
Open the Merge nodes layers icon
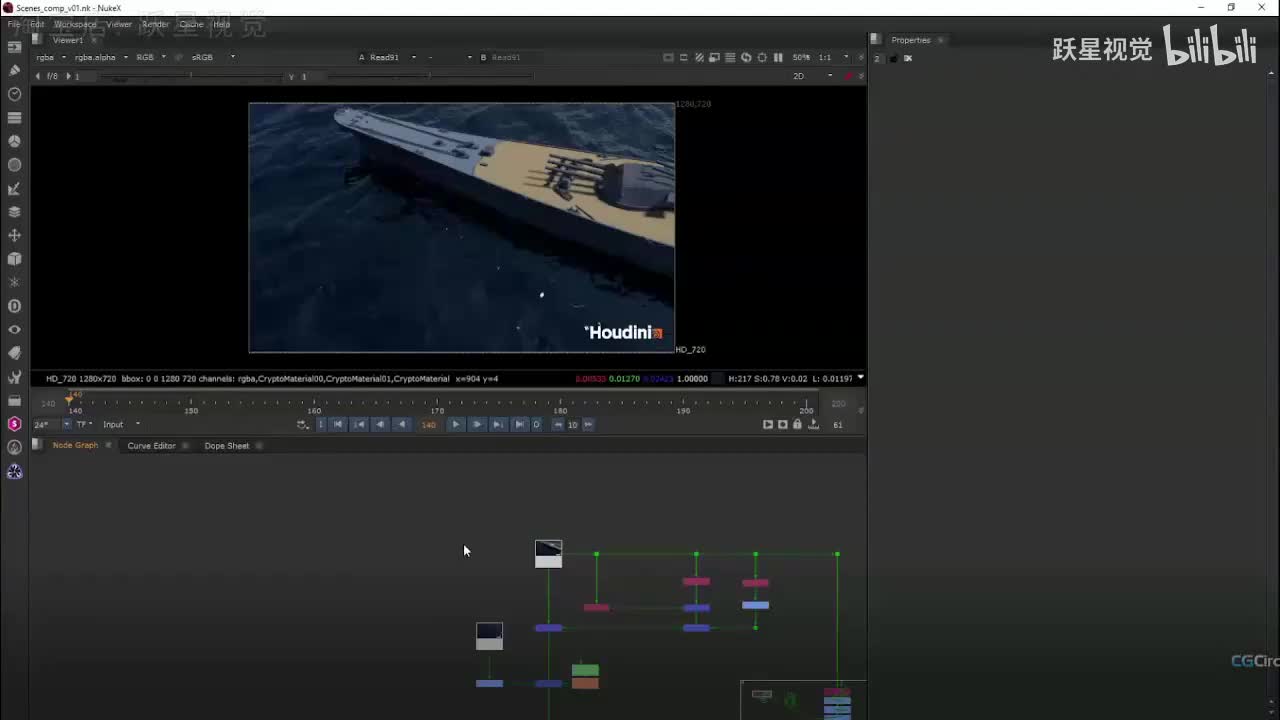(x=14, y=212)
